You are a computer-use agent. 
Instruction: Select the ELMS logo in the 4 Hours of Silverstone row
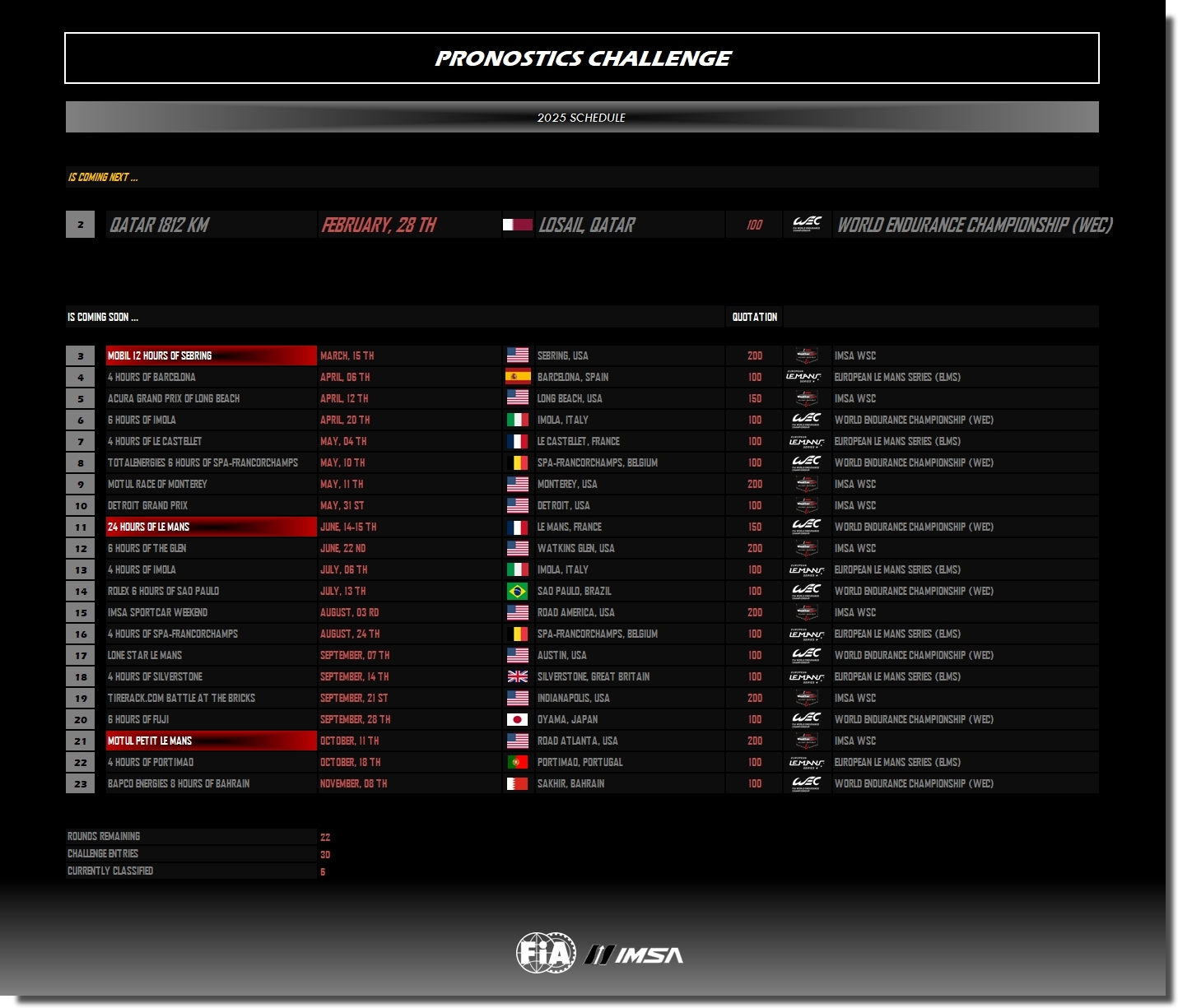tap(807, 676)
